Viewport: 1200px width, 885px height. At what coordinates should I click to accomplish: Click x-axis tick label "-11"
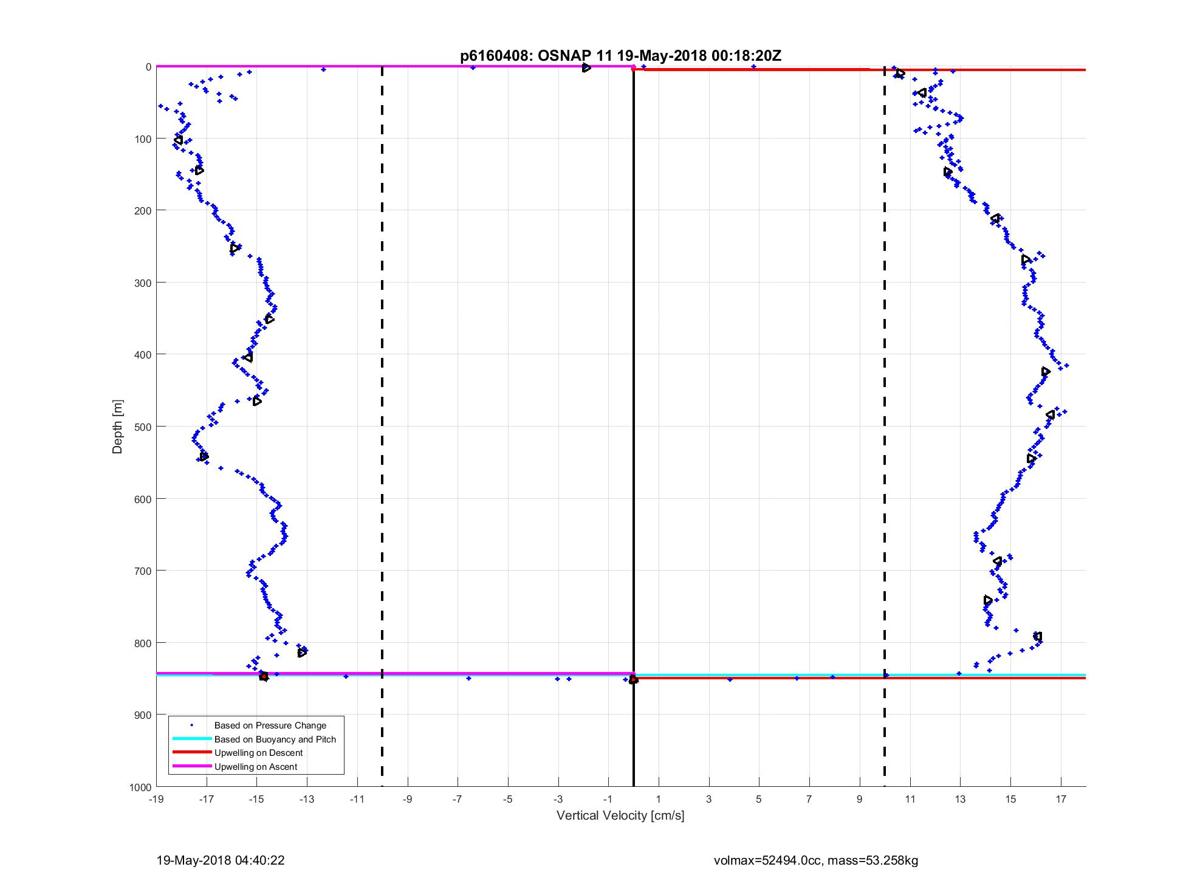click(357, 799)
